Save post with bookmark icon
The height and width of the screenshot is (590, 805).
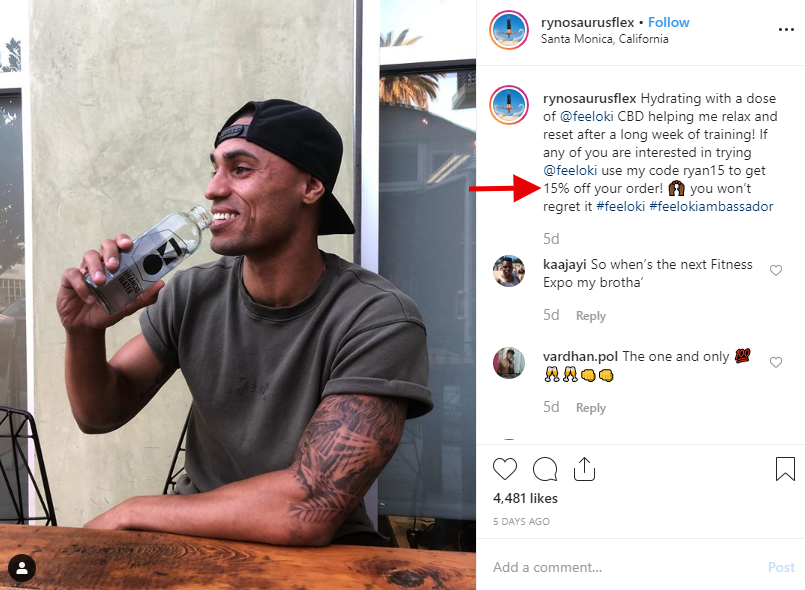pos(785,469)
